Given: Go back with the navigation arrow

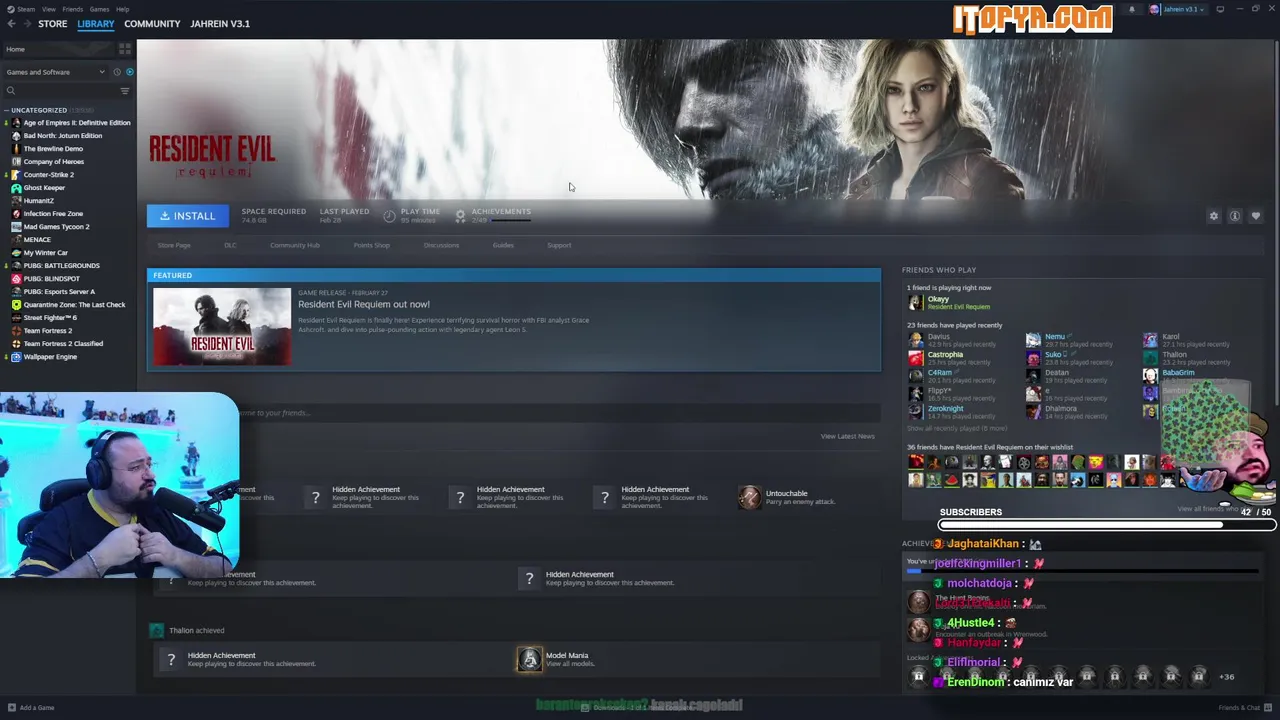Looking at the screenshot, I should (x=11, y=24).
